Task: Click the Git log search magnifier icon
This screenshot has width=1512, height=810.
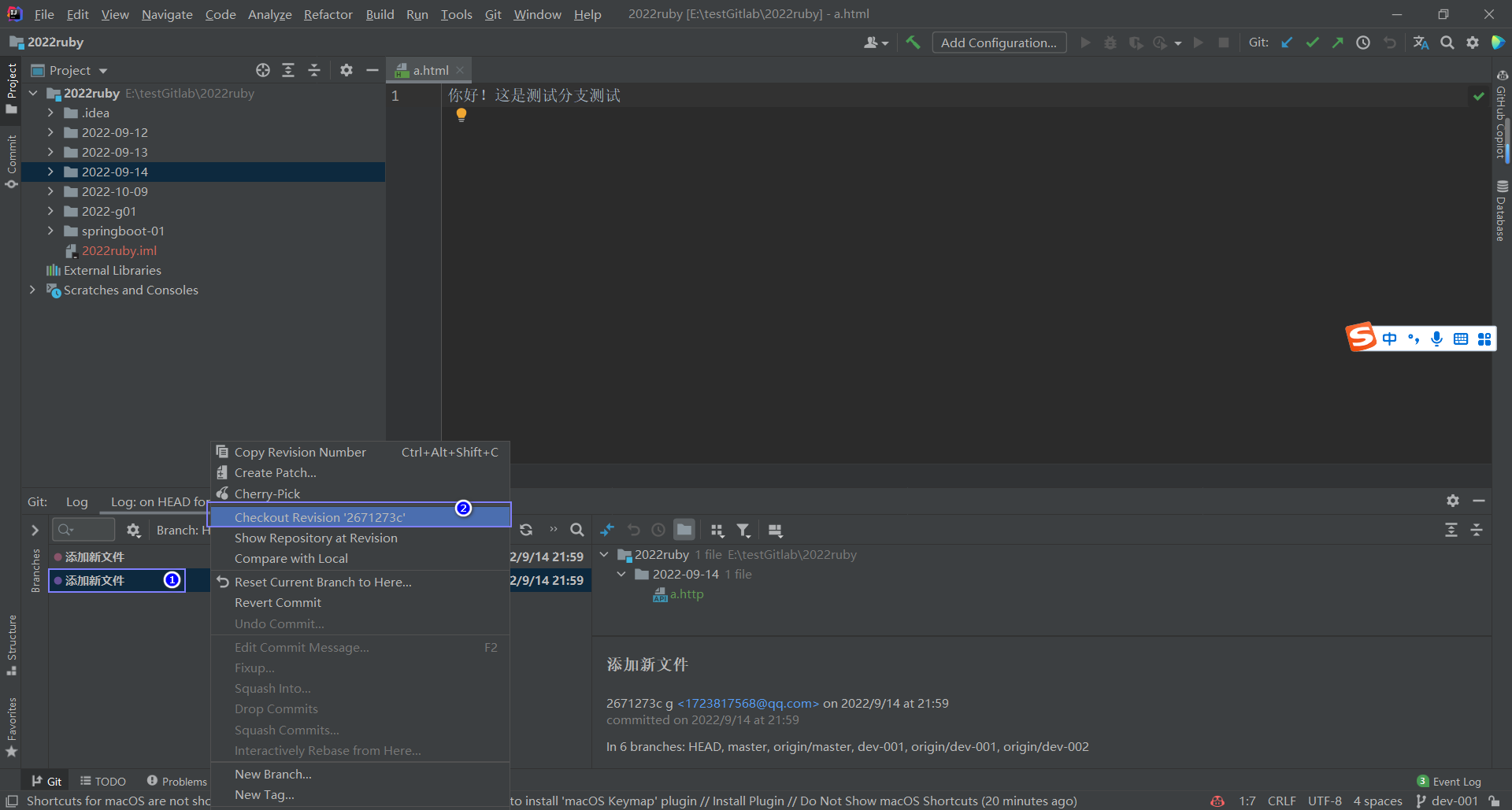Action: click(x=577, y=530)
